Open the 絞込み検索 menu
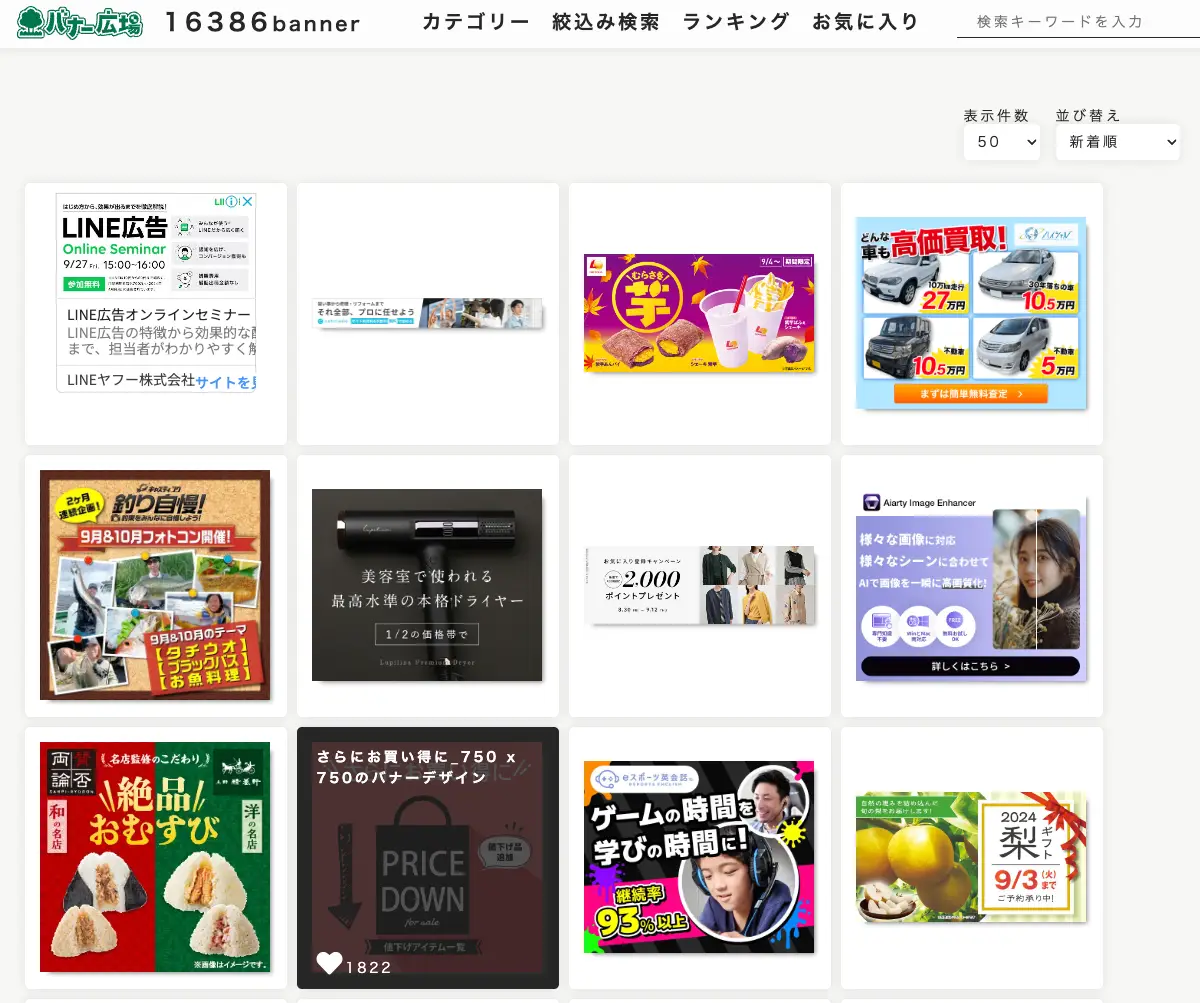The image size is (1200, 1003). pyautogui.click(x=605, y=19)
